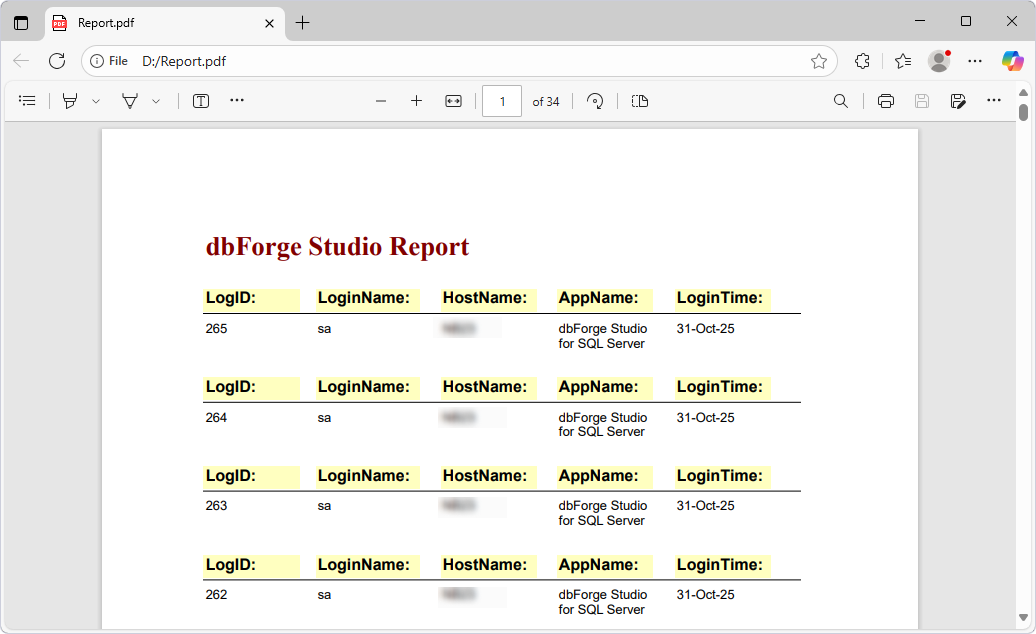Open more annotation options menu
Image resolution: width=1036 pixels, height=634 pixels.
(x=237, y=100)
